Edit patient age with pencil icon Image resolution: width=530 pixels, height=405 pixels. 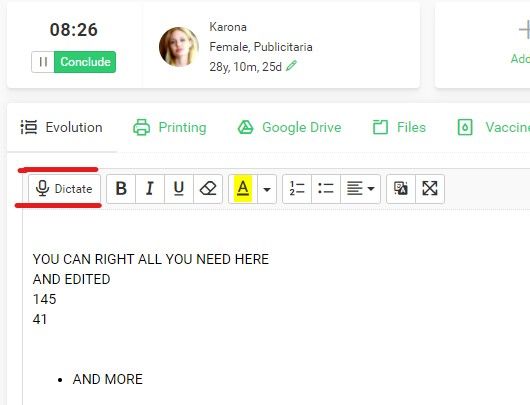coord(291,66)
